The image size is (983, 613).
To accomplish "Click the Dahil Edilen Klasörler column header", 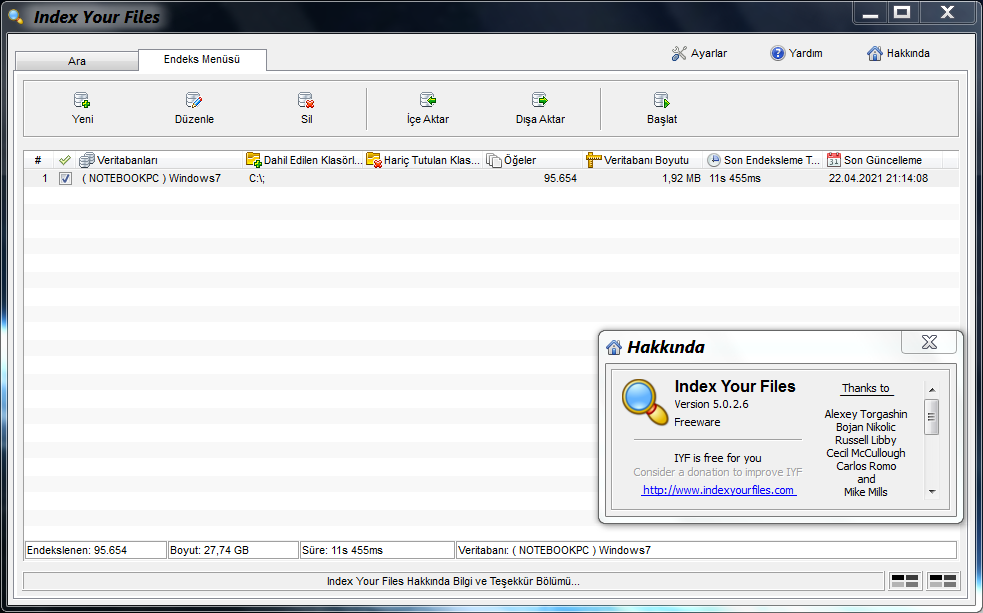I will coord(303,160).
